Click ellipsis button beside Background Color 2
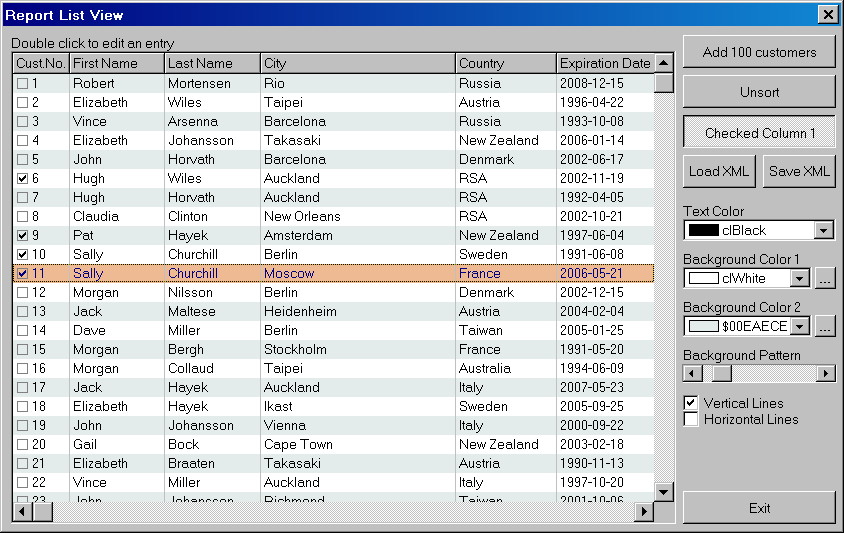 coord(825,326)
